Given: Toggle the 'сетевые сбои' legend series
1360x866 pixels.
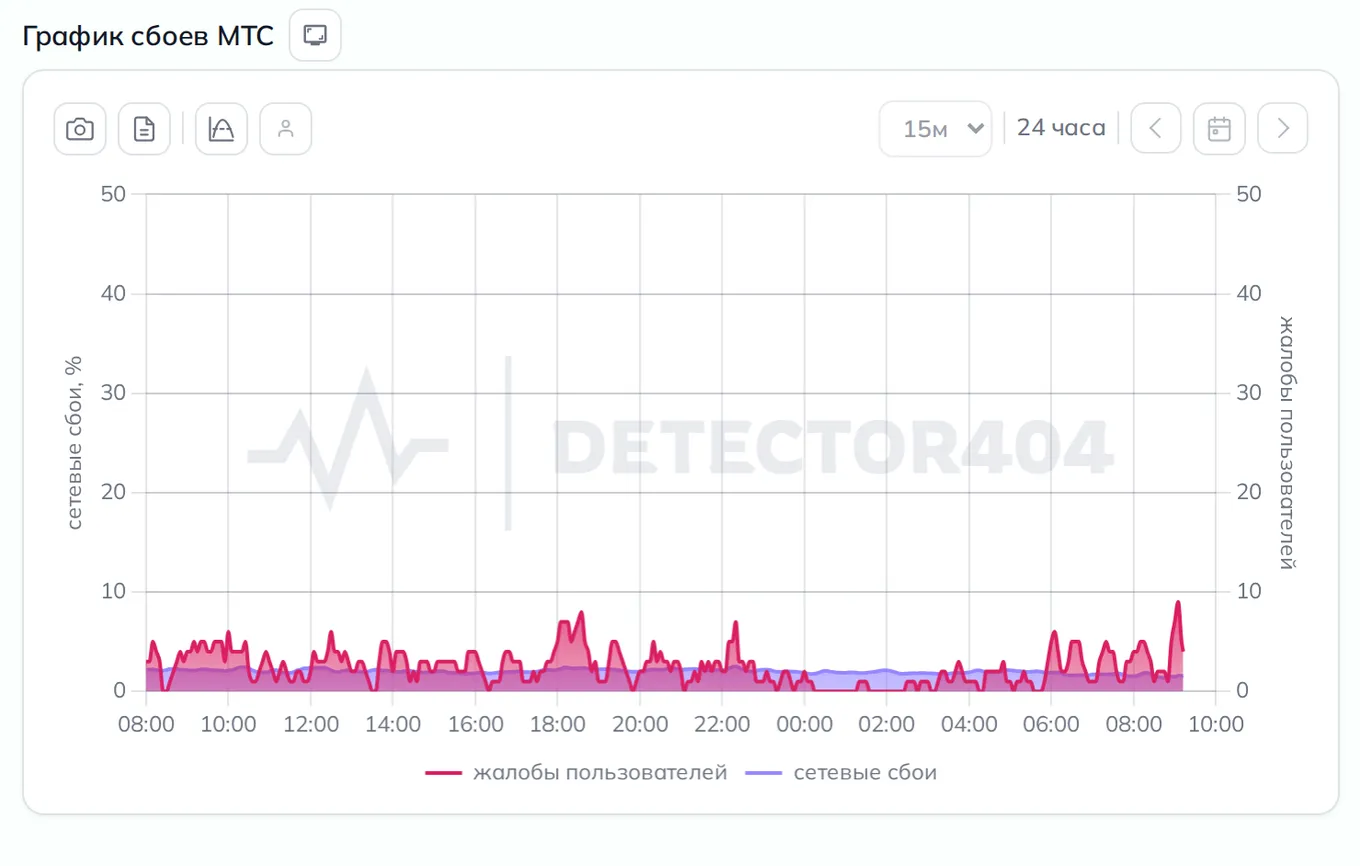Looking at the screenshot, I should click(841, 773).
